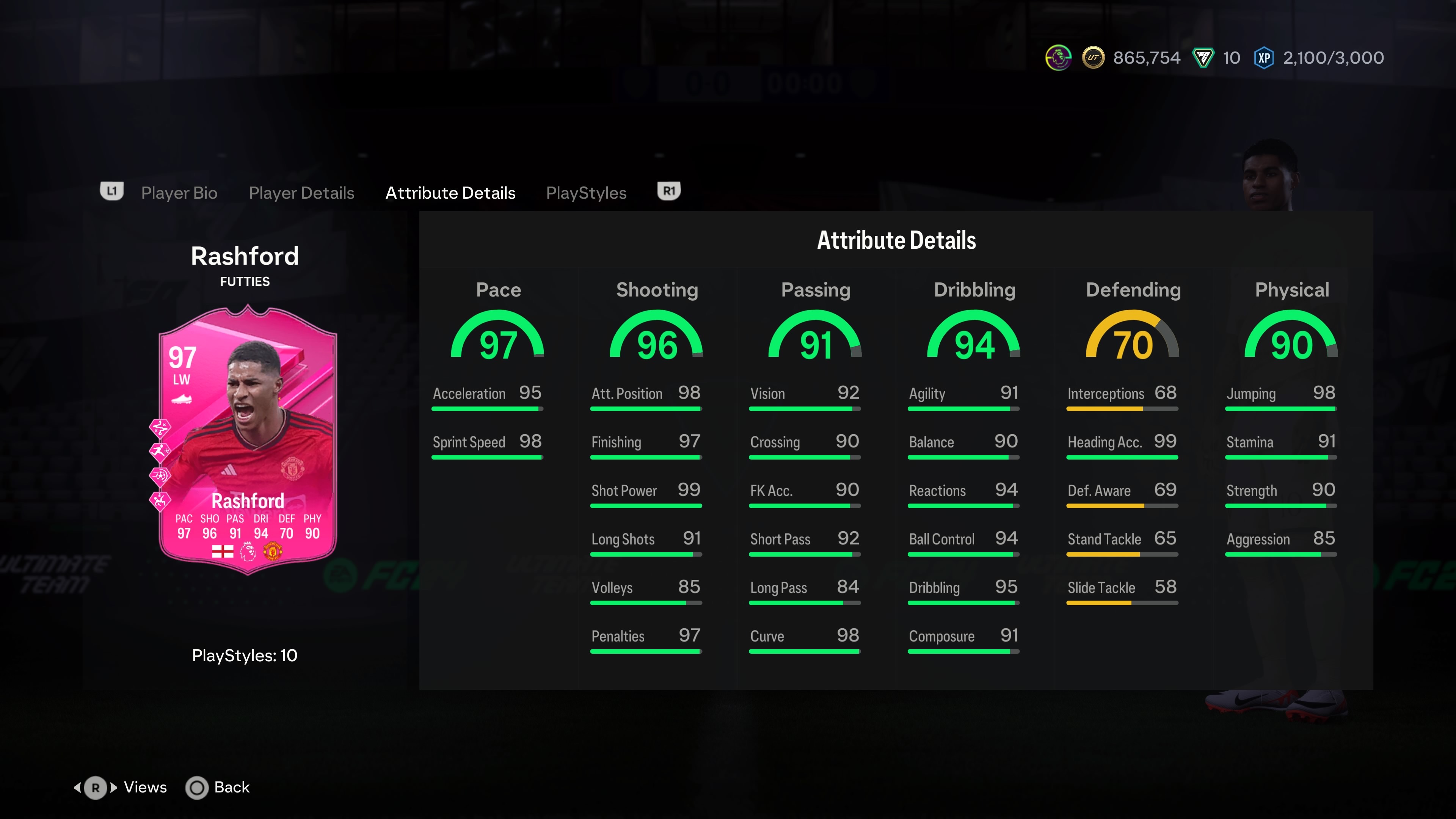The image size is (1456, 819).
Task: Click the L1 navigation toggle indicator
Action: pos(111,192)
